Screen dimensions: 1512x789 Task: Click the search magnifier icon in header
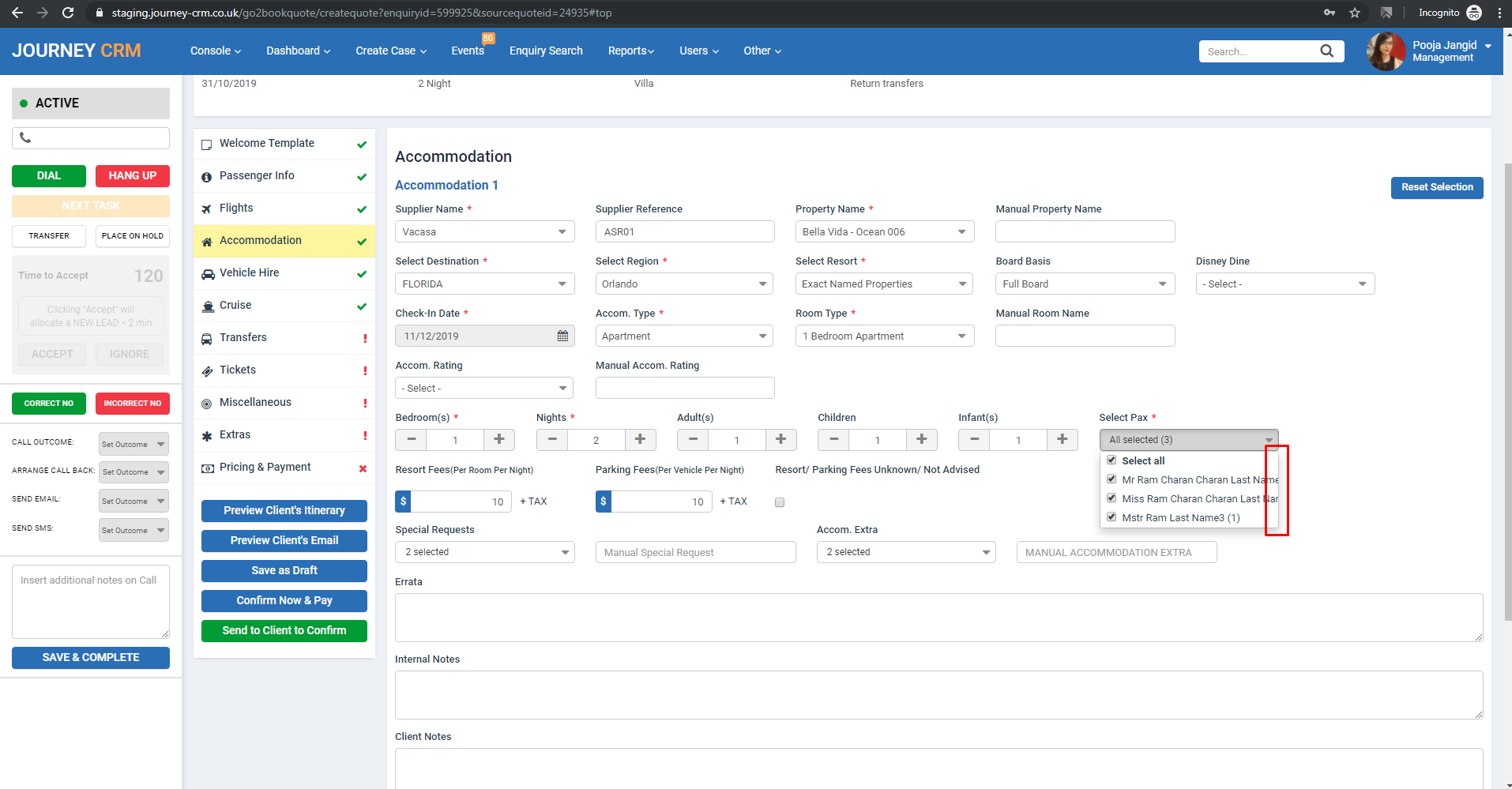[1326, 51]
